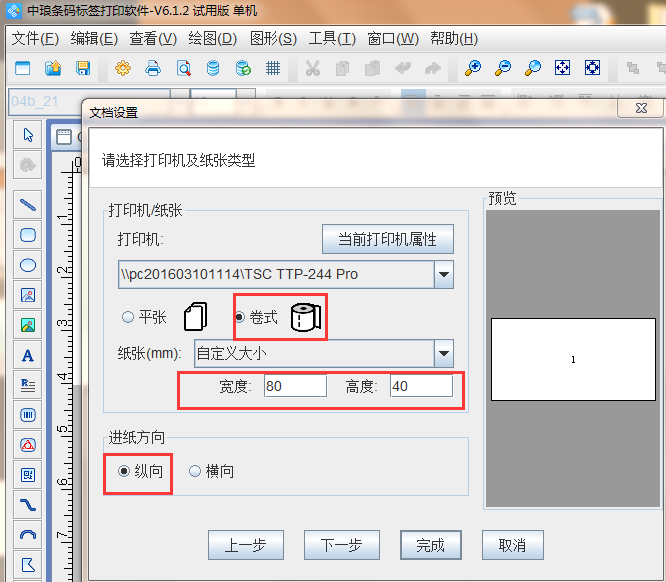Open print preview magnifier icon
This screenshot has width=666, height=582.
183,69
